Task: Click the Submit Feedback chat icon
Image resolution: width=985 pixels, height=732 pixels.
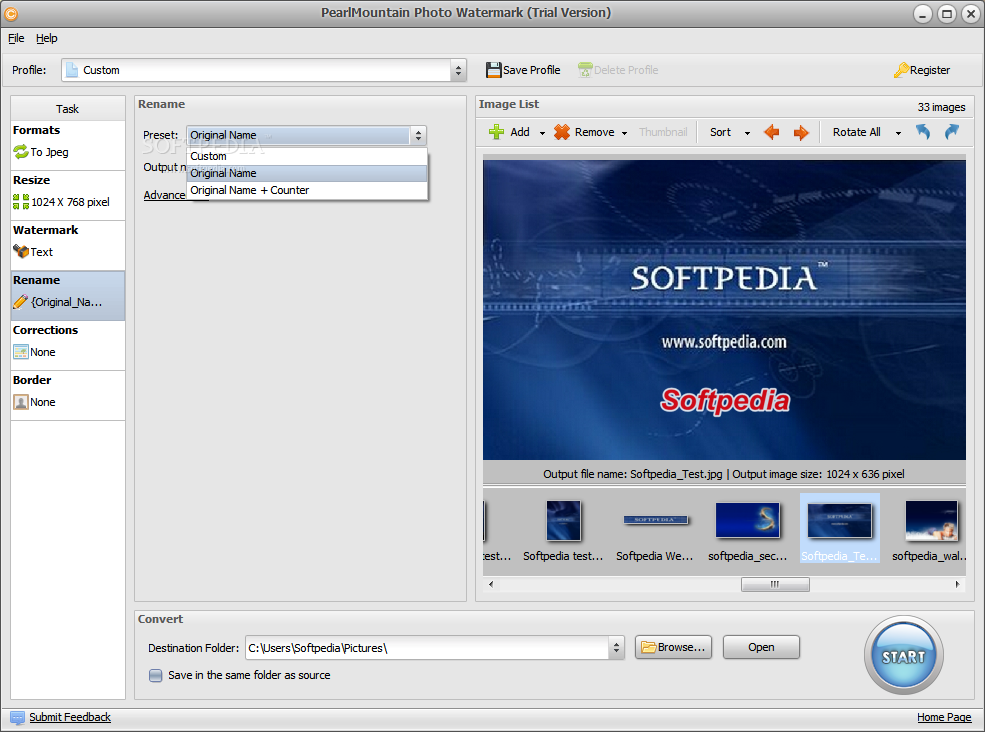Action: (18, 718)
